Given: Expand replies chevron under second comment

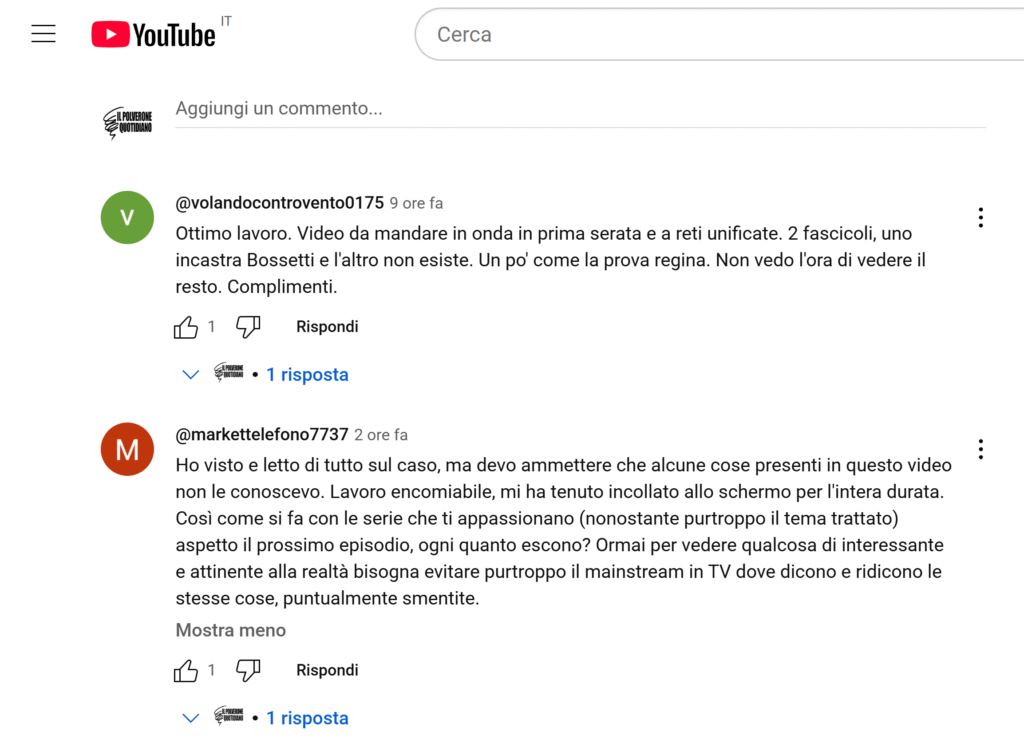Looking at the screenshot, I should point(190,718).
